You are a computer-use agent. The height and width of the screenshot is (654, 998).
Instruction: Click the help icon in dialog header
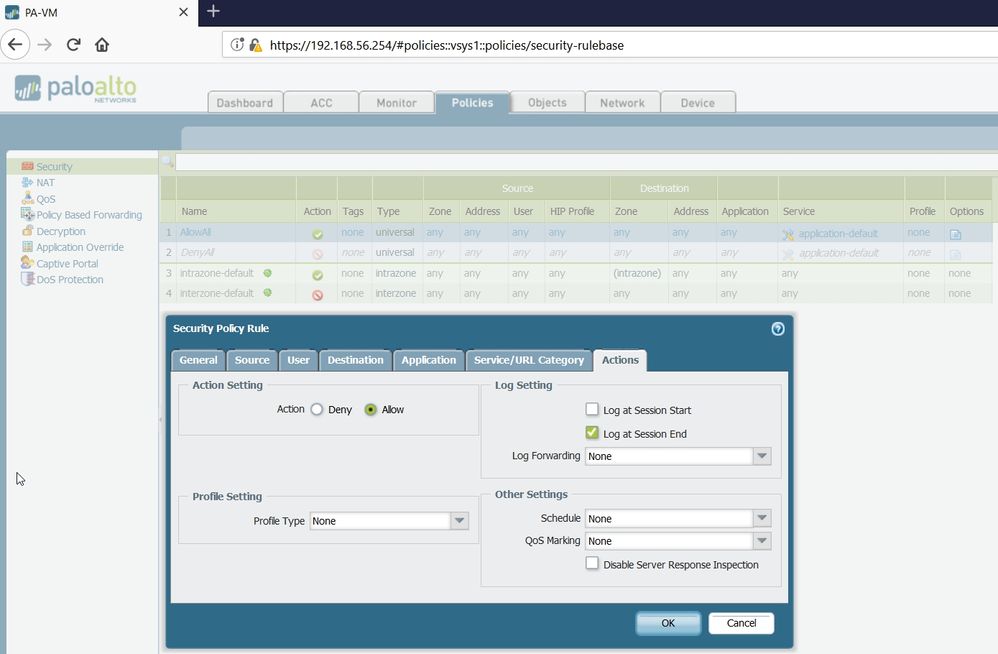tap(778, 328)
